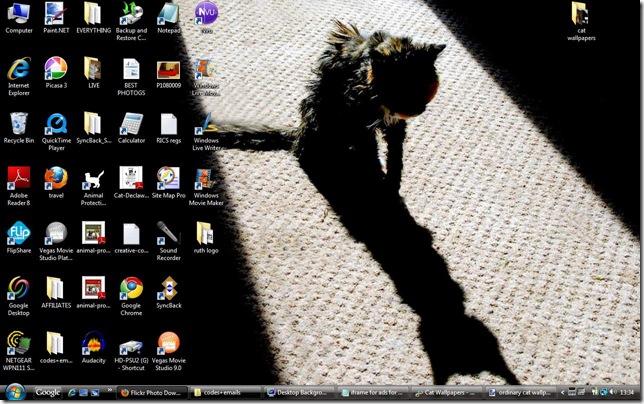Launch Windows Live Writer
The height and width of the screenshot is (404, 644).
pyautogui.click(x=206, y=131)
